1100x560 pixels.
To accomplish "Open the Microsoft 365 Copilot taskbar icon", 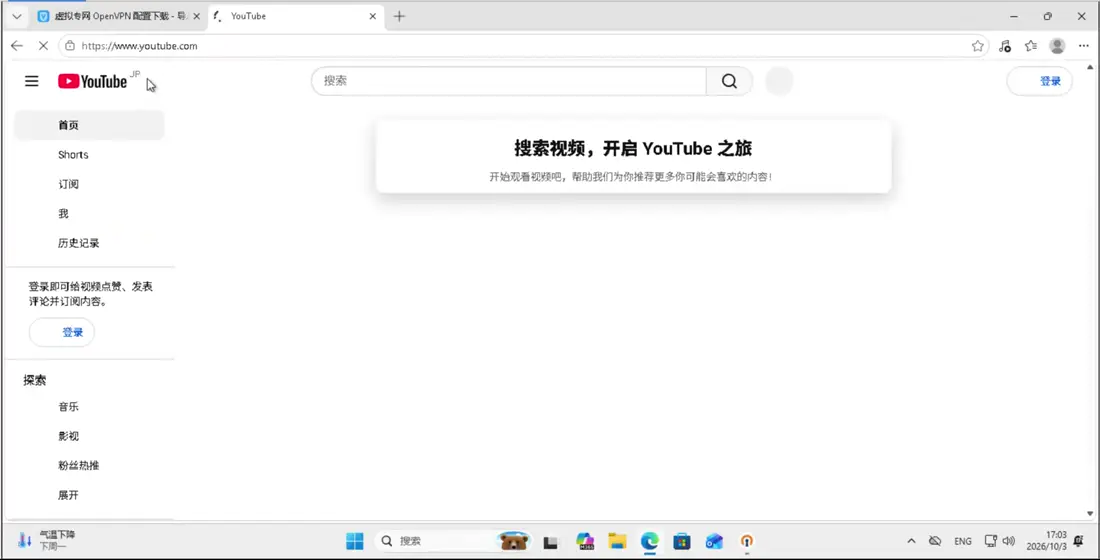I will click(585, 541).
